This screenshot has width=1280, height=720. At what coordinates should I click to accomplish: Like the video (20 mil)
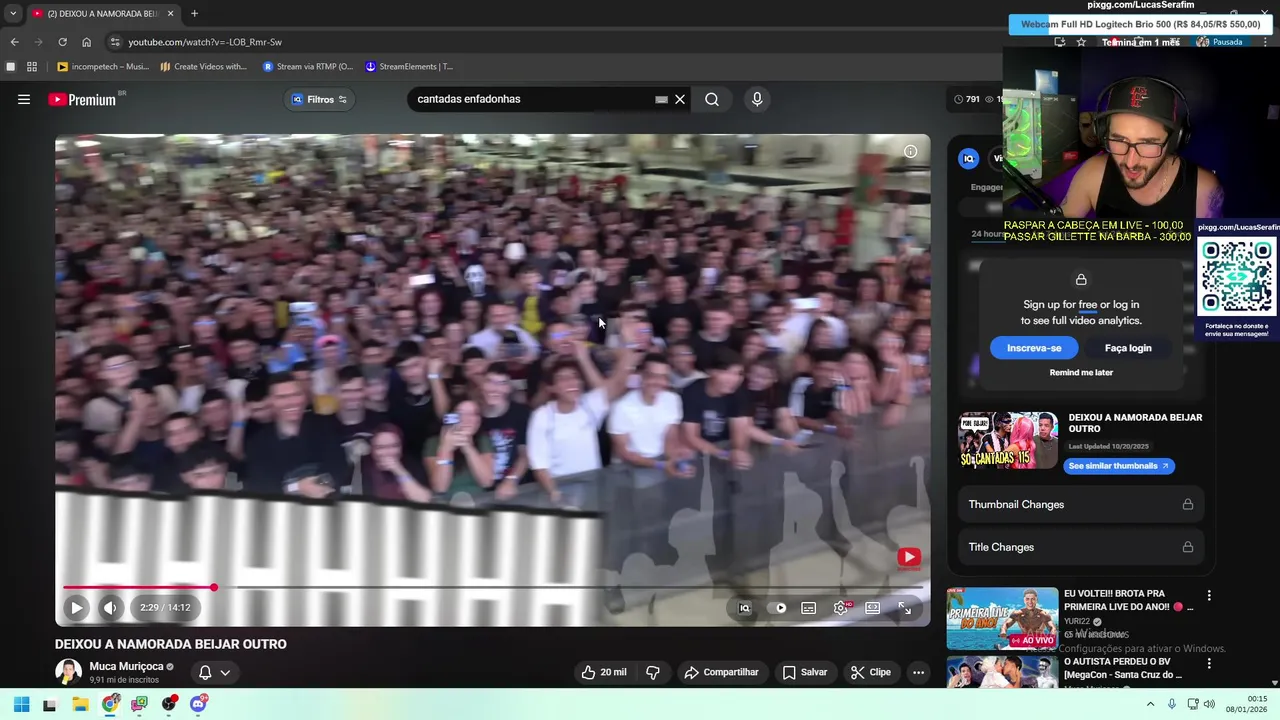coord(604,672)
